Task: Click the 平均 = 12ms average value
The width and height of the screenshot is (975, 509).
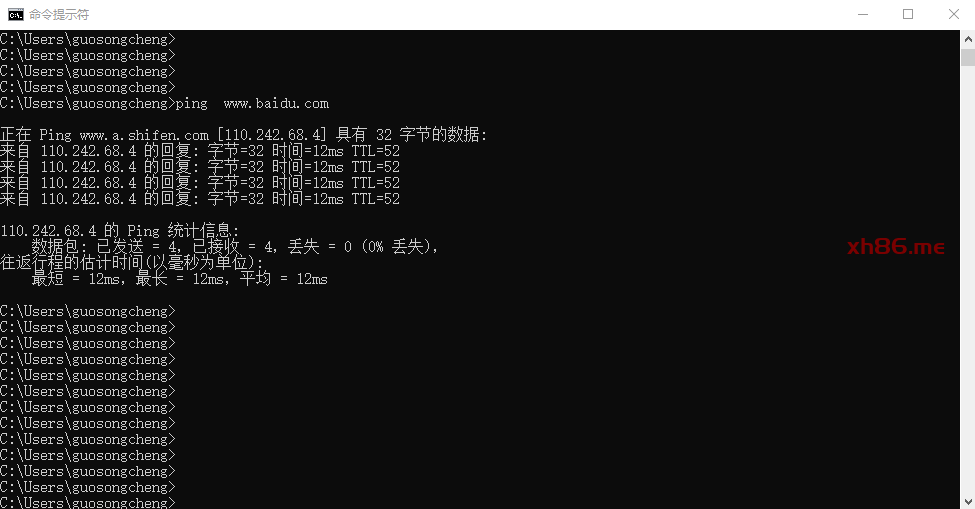Action: pyautogui.click(x=284, y=278)
